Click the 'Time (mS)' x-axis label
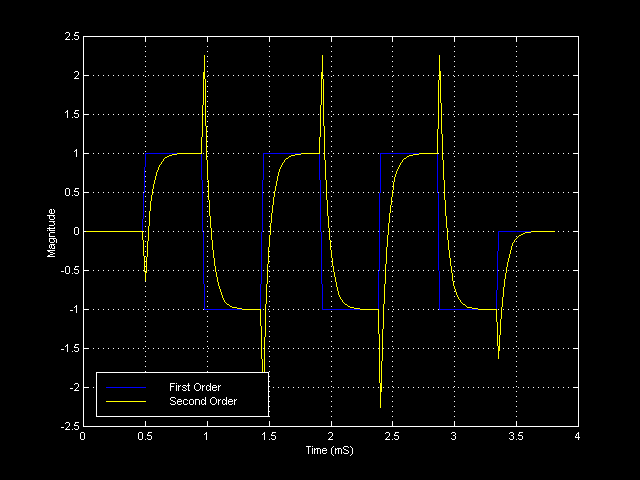 (330, 450)
